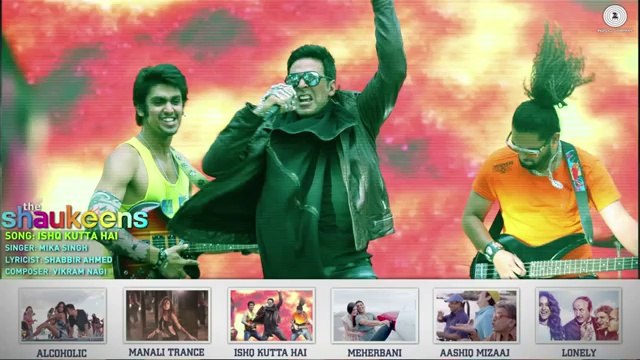Click the Song: Ishq Kutta Hai credit line
Image resolution: width=640 pixels, height=360 pixels.
(x=62, y=236)
